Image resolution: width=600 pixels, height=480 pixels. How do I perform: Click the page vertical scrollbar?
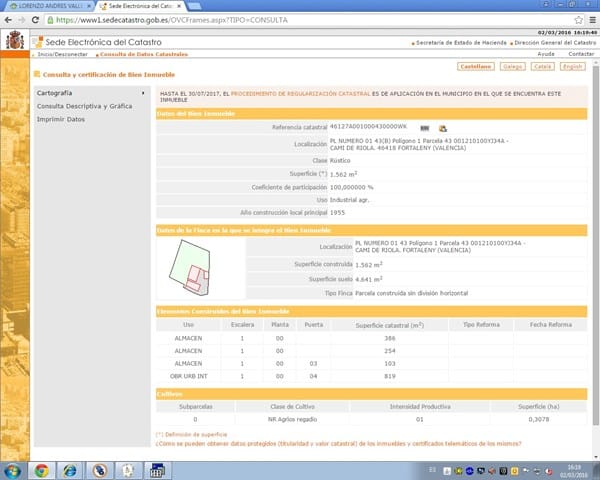pos(595,245)
